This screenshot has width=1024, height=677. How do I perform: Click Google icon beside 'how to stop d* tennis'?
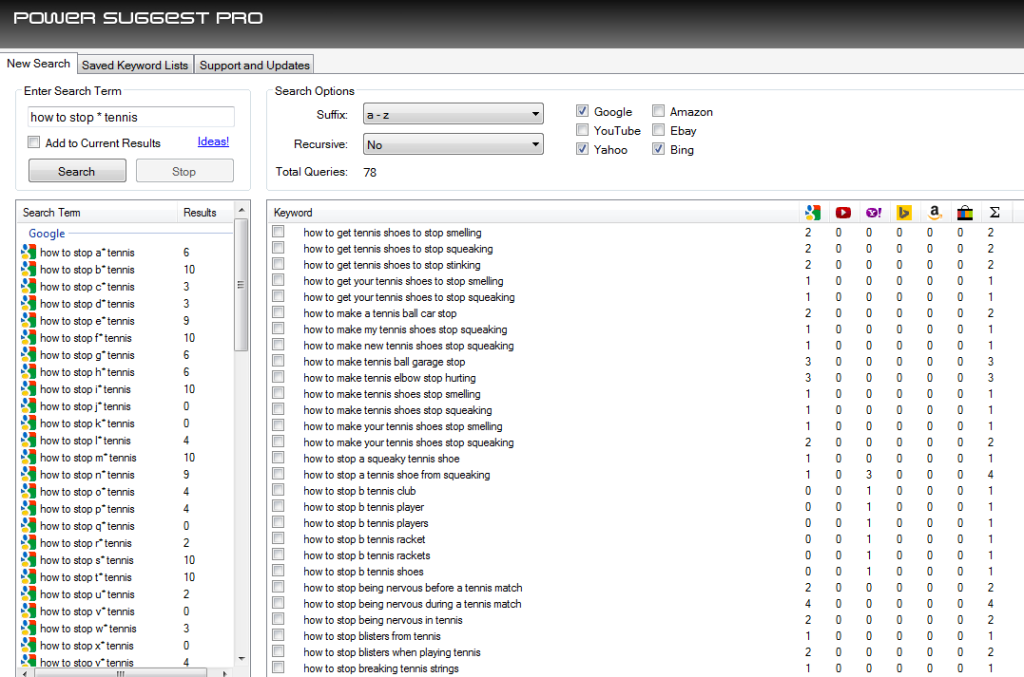point(29,303)
